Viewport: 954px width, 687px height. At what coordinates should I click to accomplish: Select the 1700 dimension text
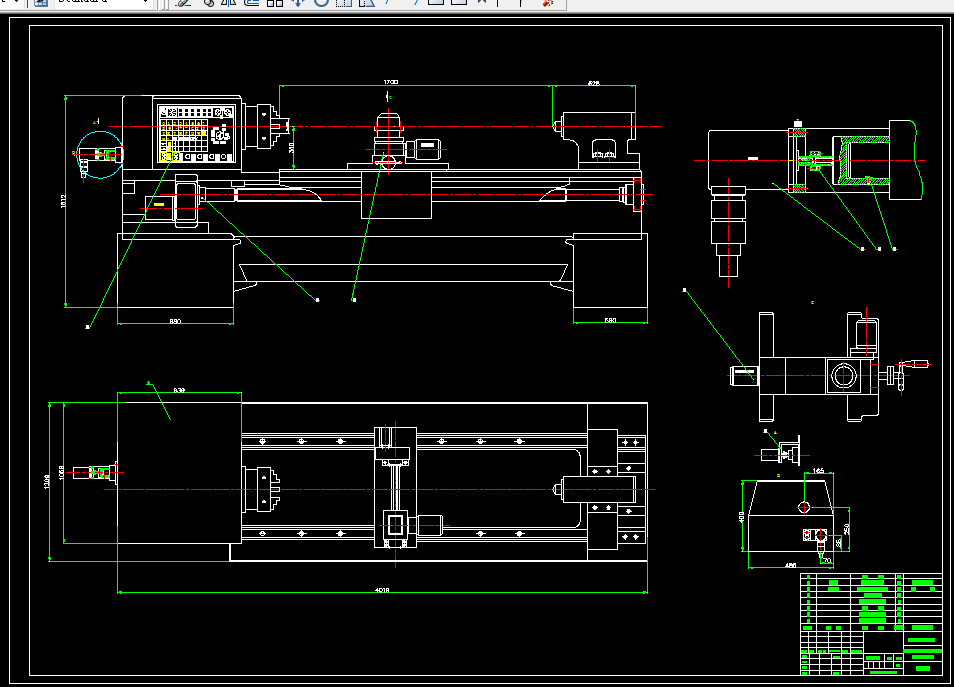click(x=391, y=82)
